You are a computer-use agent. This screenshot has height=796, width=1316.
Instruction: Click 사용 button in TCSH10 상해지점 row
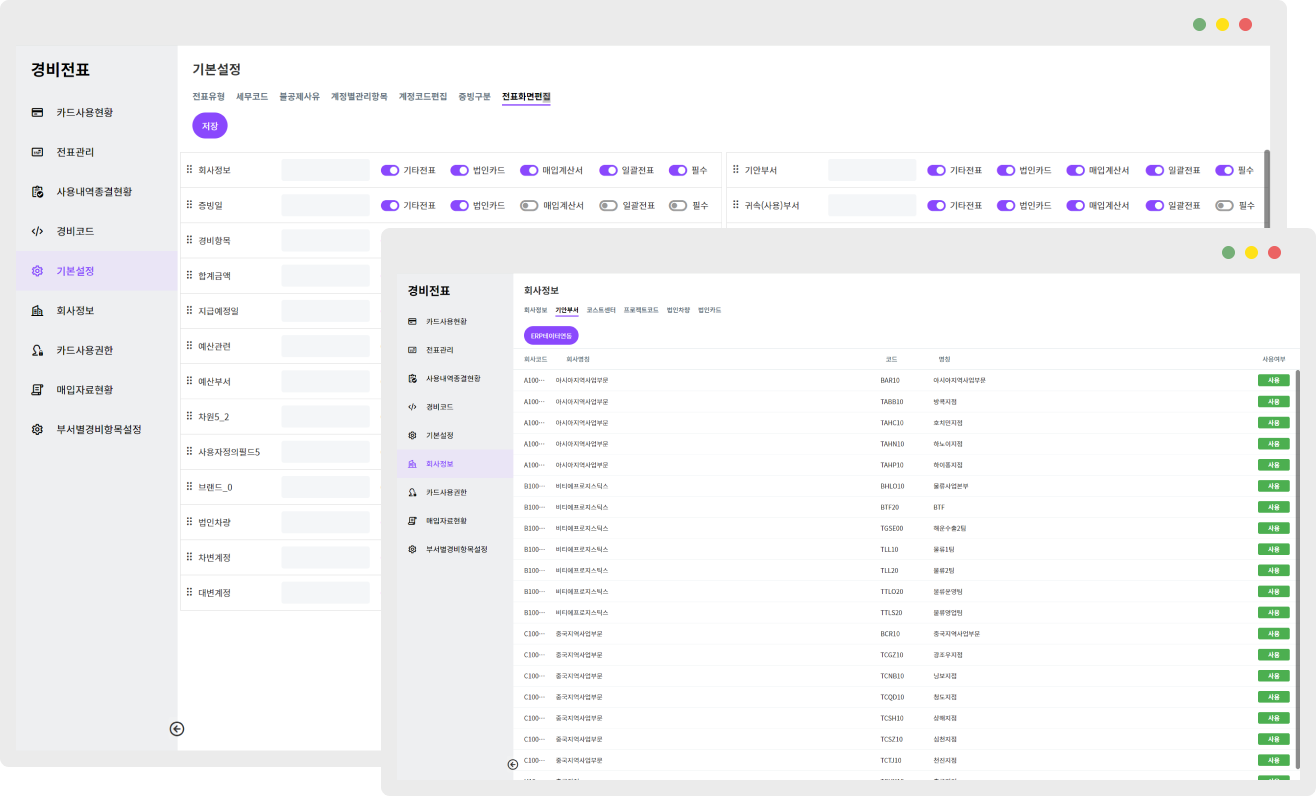[1273, 718]
